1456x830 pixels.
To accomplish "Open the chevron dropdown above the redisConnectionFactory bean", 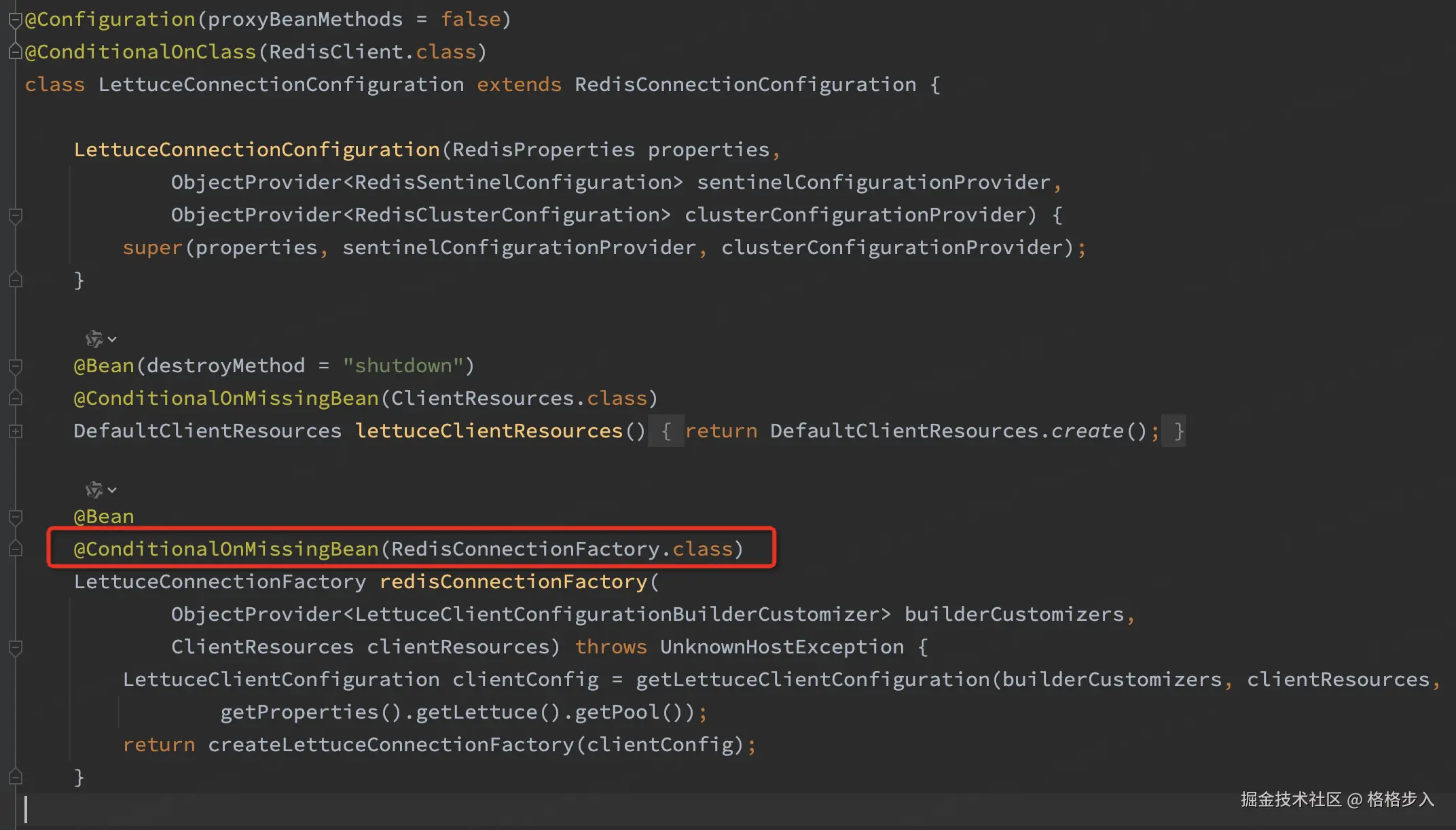I will point(113,490).
